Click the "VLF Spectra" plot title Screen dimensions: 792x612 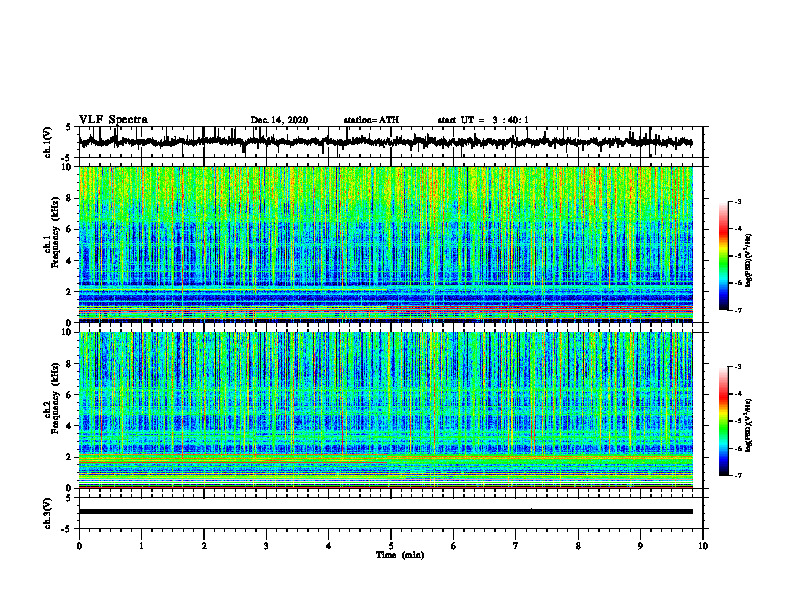point(113,120)
